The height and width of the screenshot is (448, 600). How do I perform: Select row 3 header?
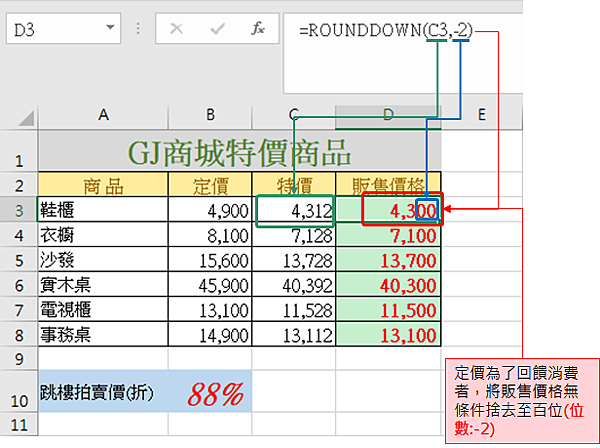tap(19, 209)
